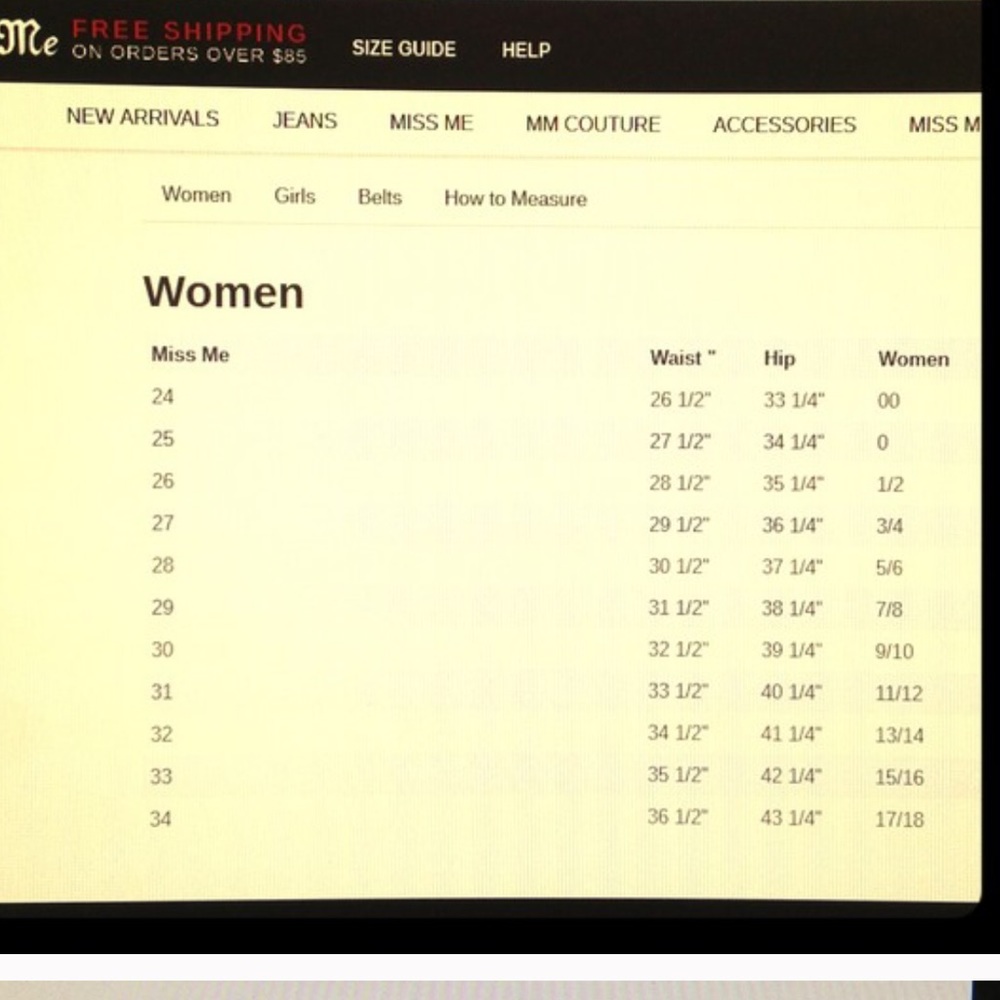Open the HELP link

pyautogui.click(x=526, y=50)
